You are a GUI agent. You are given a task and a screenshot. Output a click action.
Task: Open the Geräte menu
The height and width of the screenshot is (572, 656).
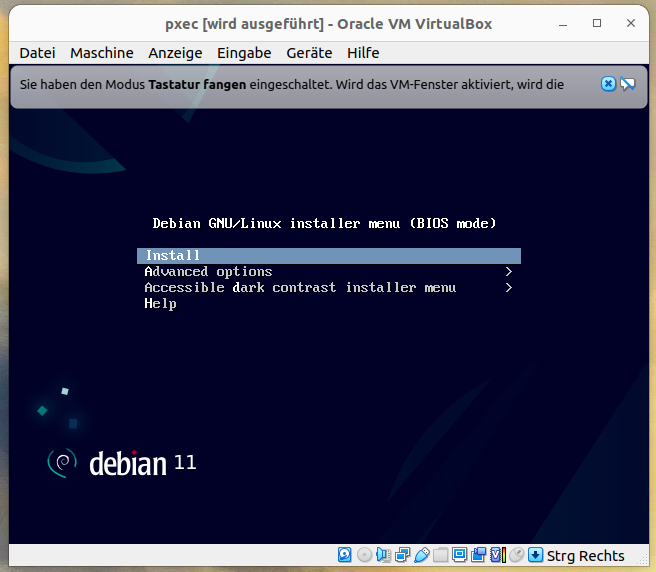tap(309, 53)
